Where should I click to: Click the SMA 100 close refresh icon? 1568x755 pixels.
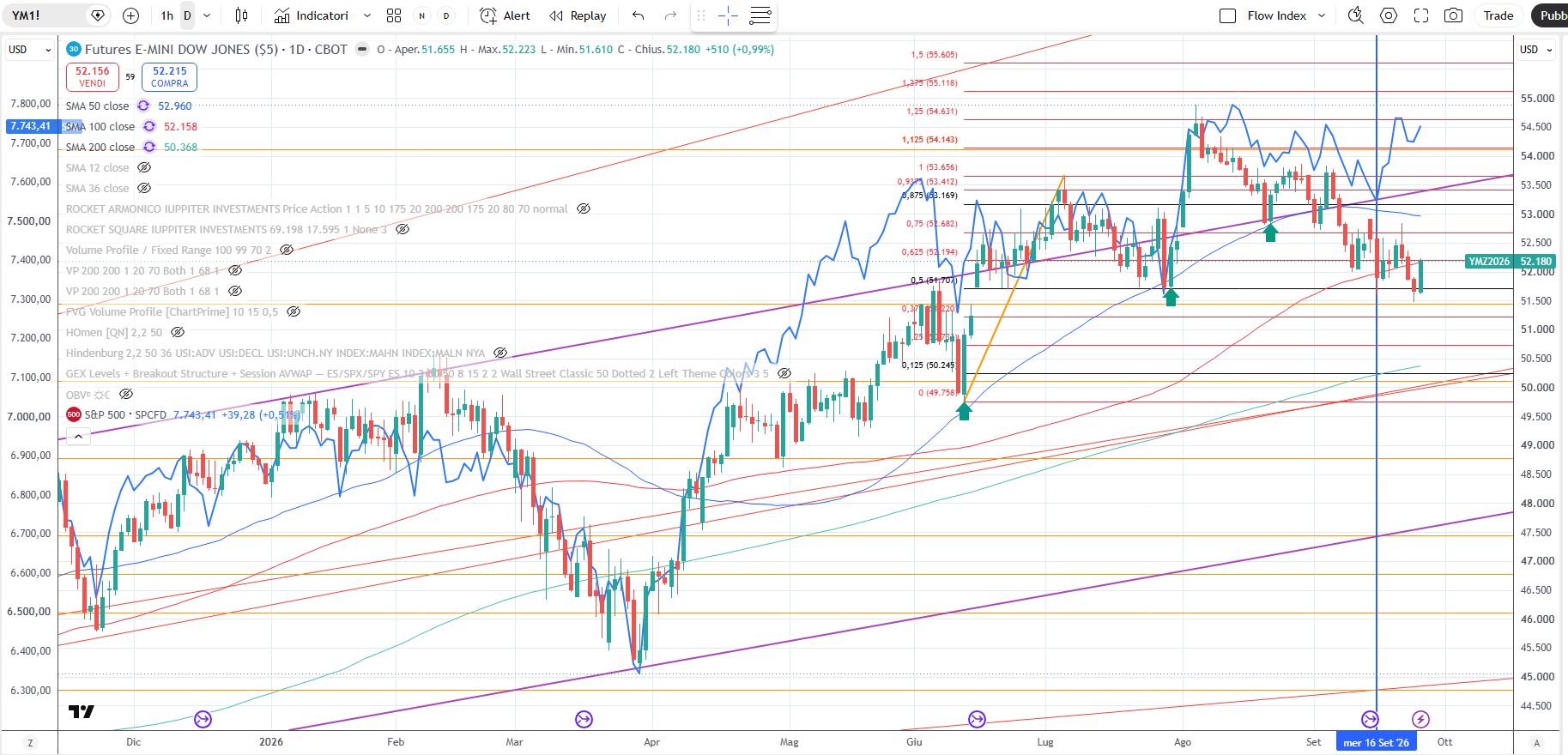(x=148, y=127)
